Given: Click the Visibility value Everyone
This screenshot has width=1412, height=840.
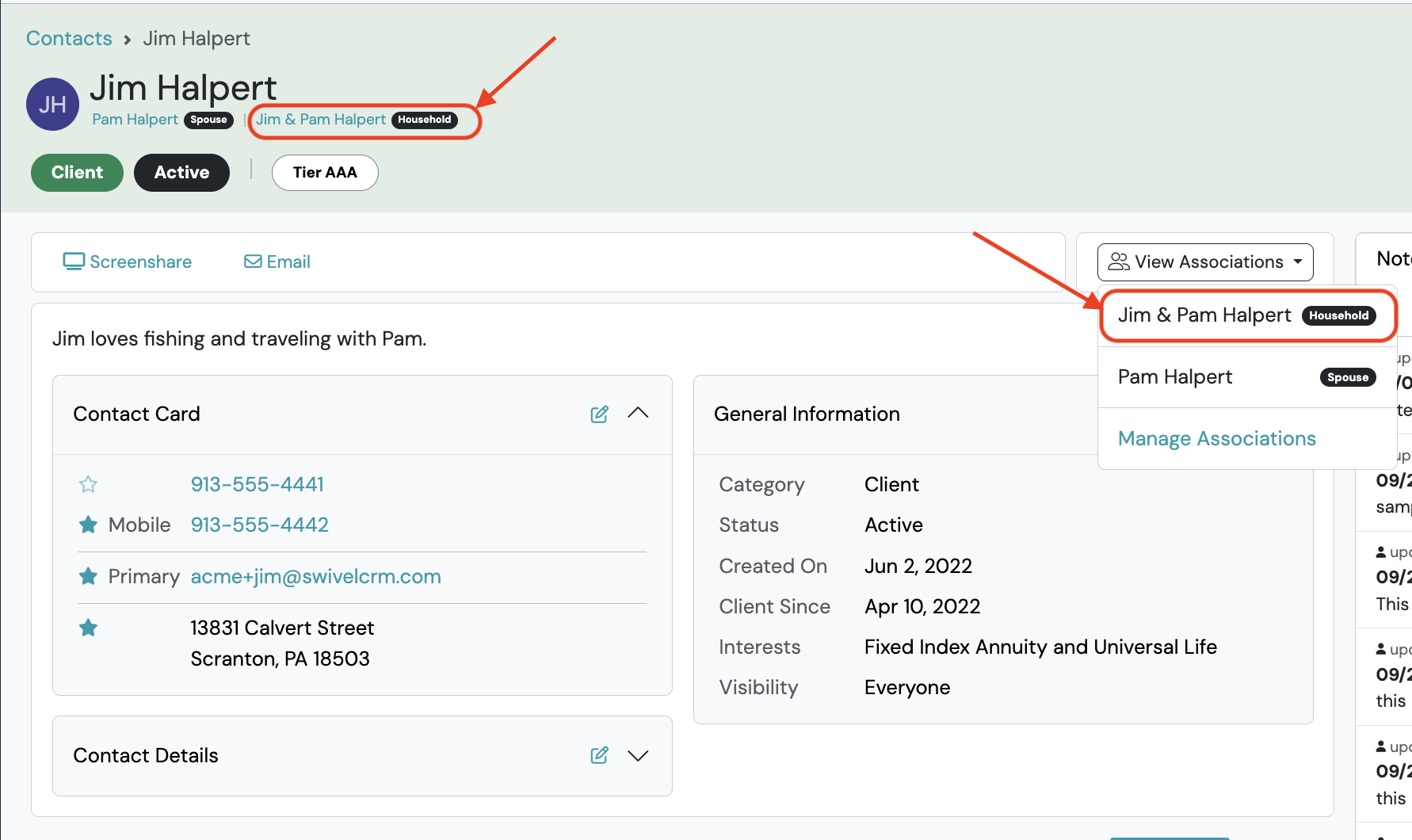Looking at the screenshot, I should pyautogui.click(x=907, y=687).
